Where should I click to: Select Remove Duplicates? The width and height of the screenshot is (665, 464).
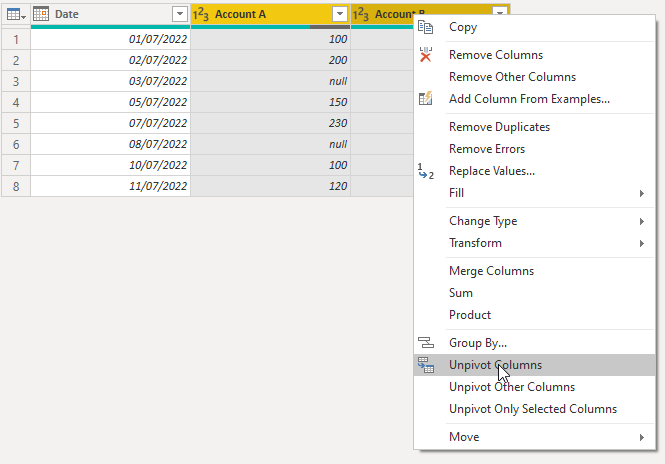click(x=534, y=127)
